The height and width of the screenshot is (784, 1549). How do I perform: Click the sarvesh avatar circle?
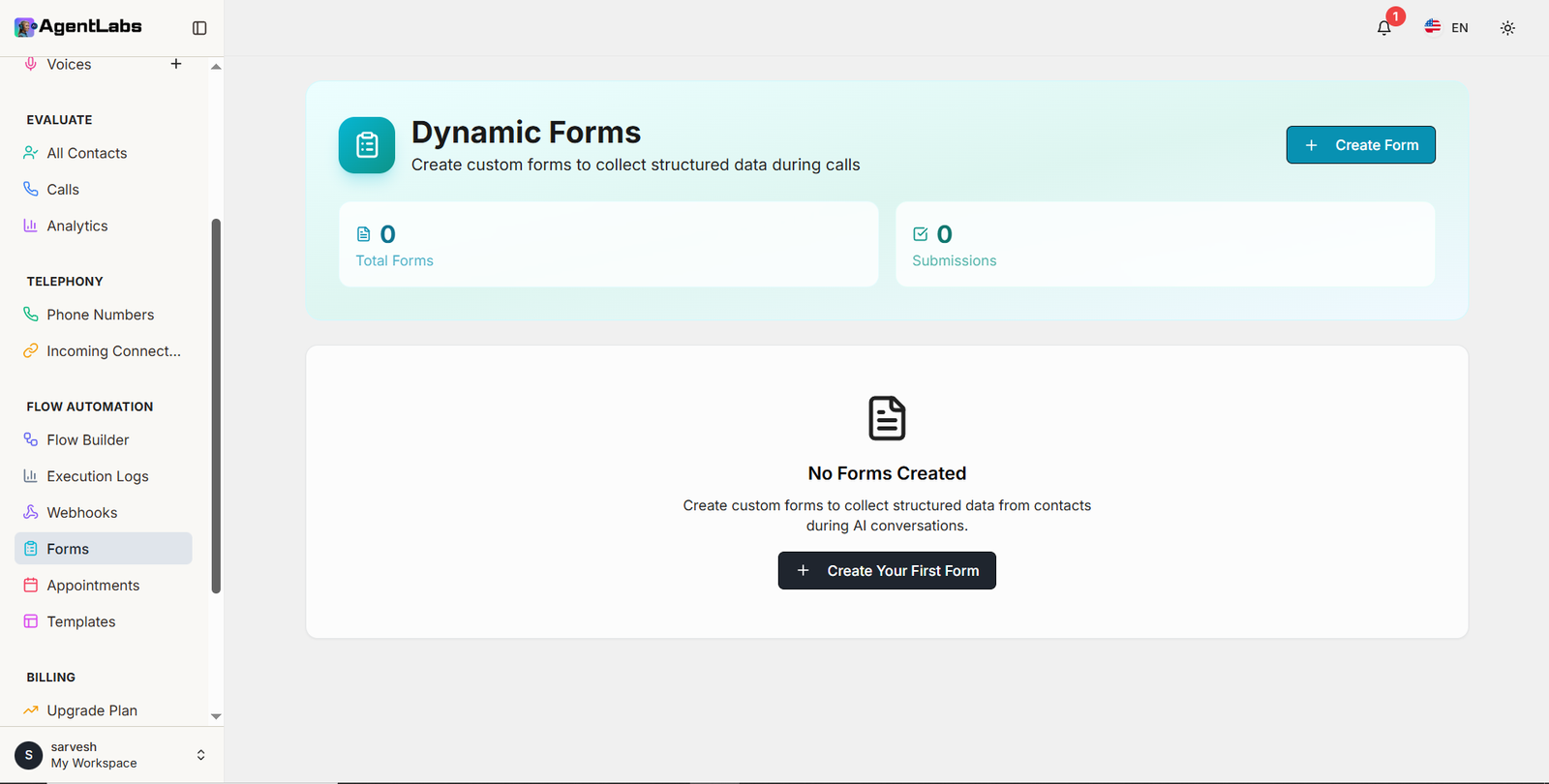(29, 755)
